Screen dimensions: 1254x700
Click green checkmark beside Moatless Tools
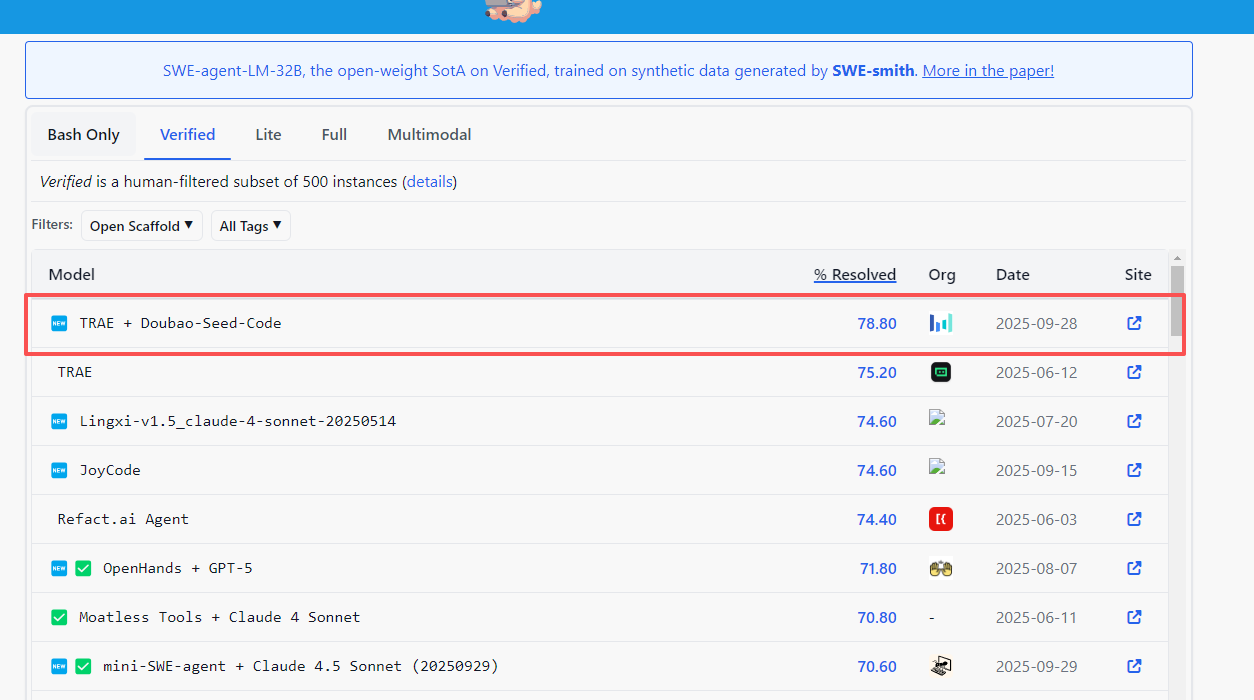pos(59,617)
